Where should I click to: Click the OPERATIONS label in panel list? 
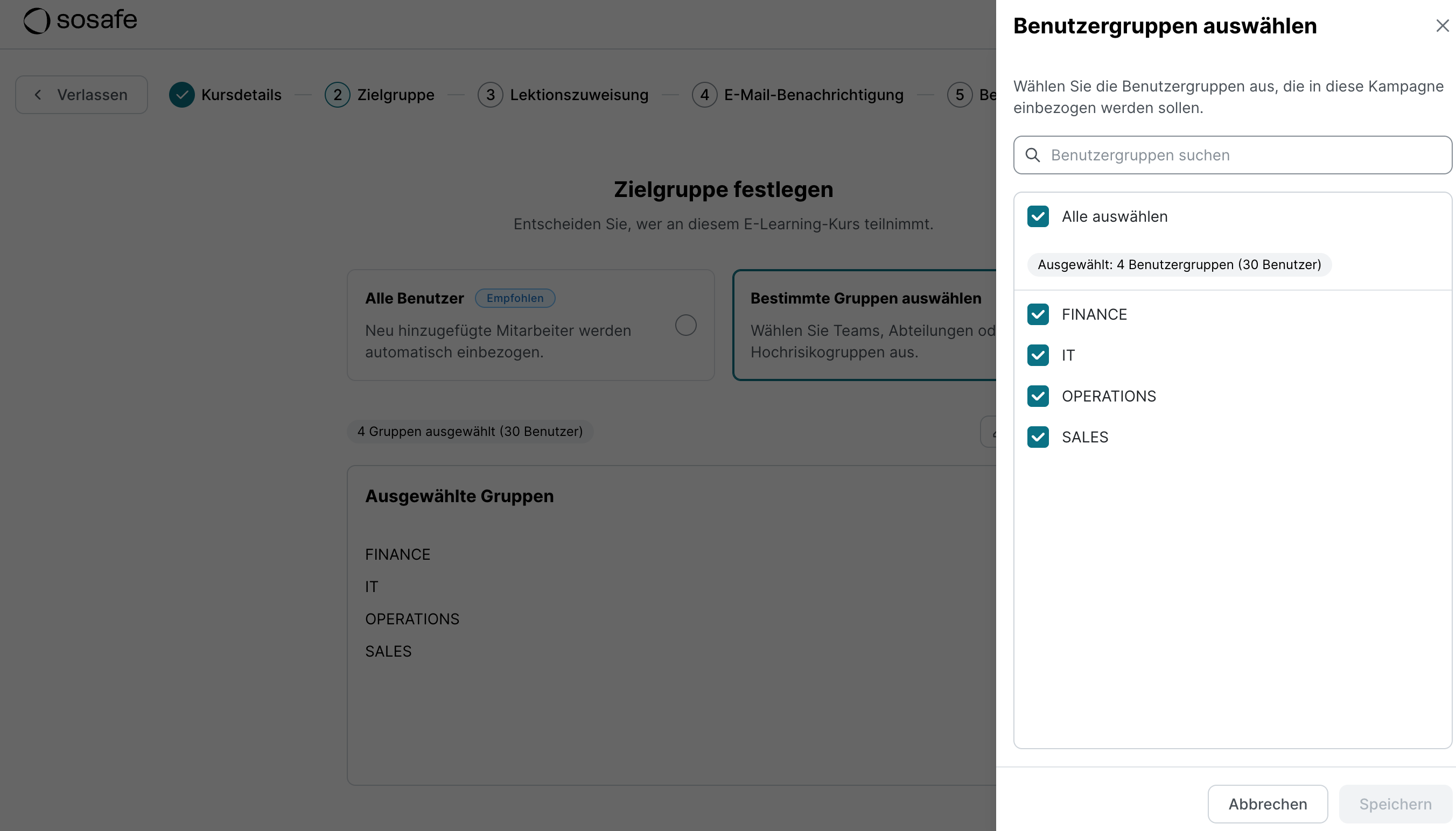pos(1109,396)
